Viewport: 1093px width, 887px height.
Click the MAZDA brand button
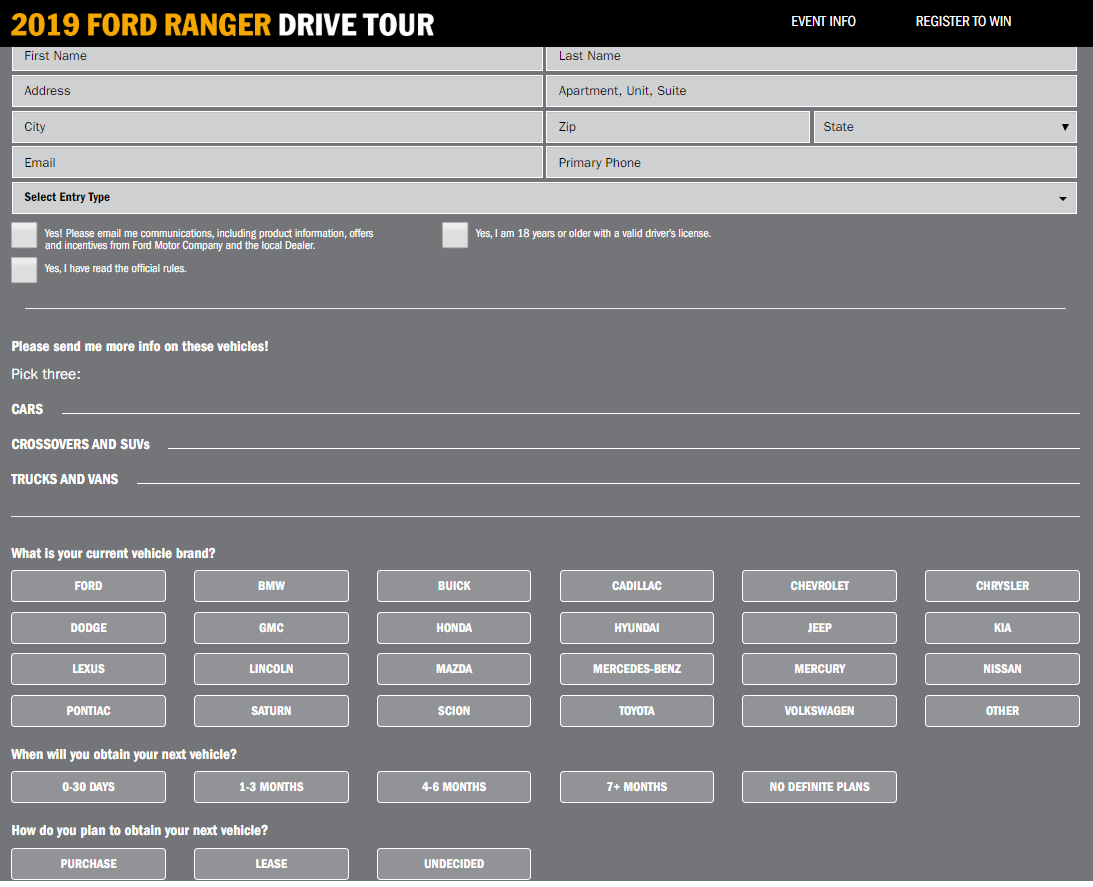tap(454, 669)
